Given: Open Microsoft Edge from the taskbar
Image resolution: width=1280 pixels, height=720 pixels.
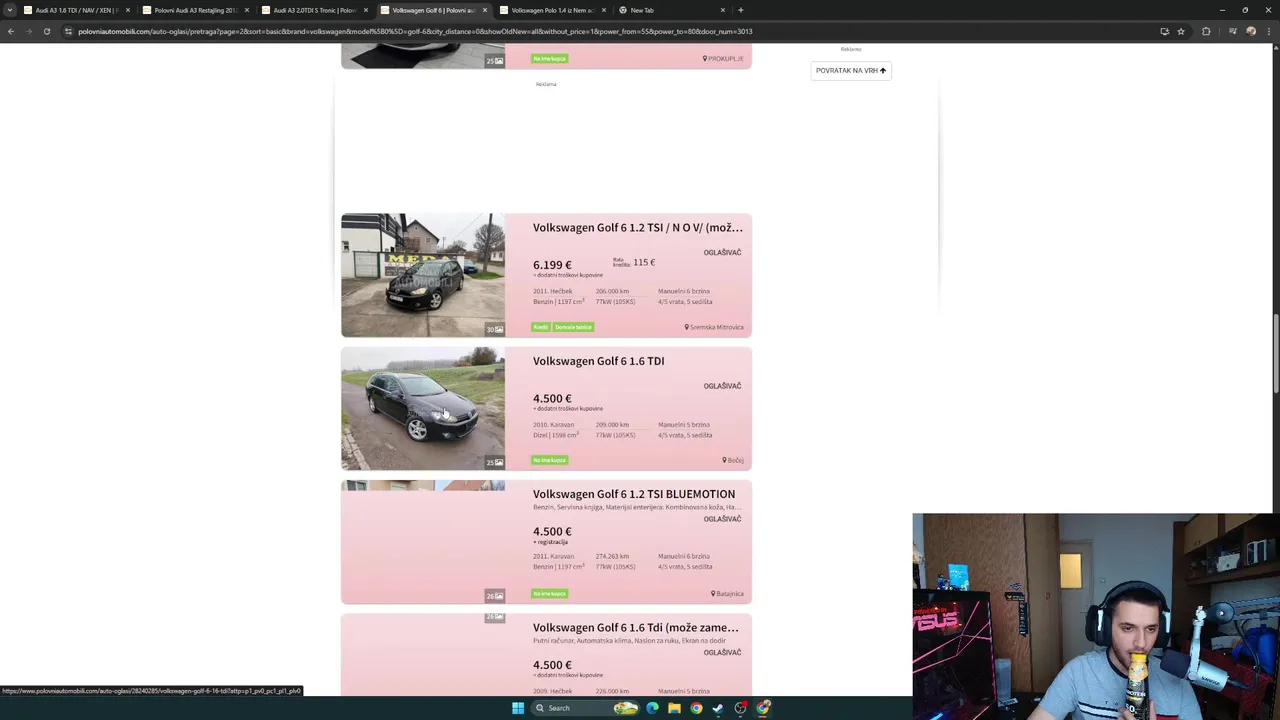Looking at the screenshot, I should click(x=653, y=708).
